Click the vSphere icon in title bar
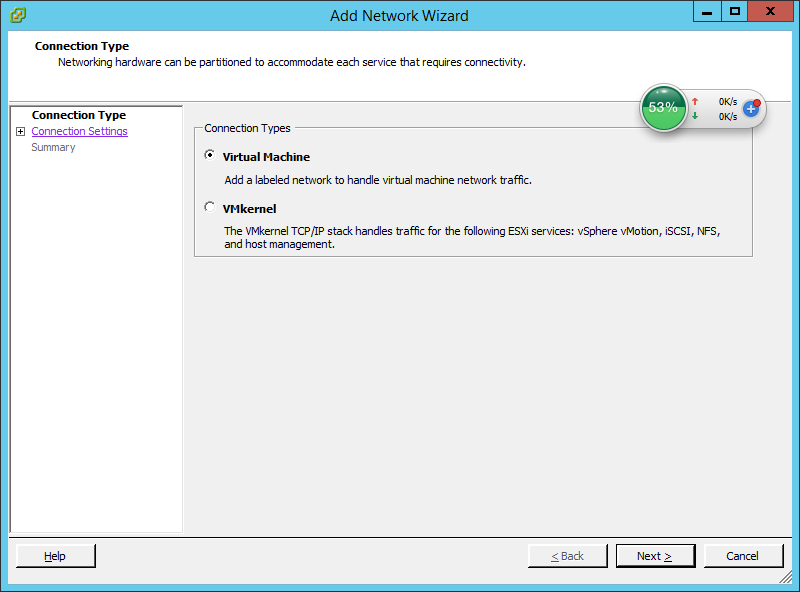Image resolution: width=800 pixels, height=592 pixels. (18, 15)
